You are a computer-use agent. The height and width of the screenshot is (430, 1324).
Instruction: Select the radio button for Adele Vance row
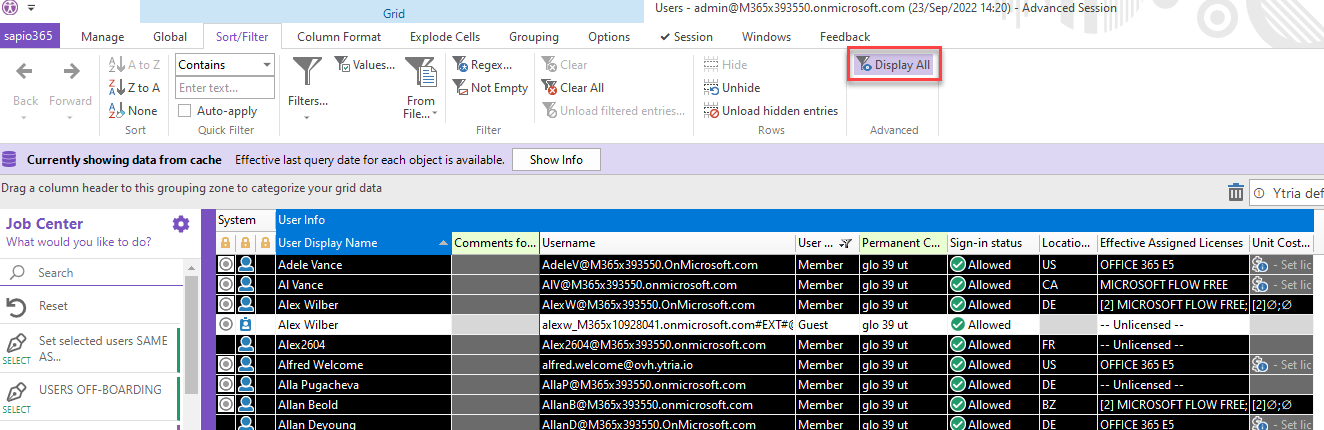226,265
